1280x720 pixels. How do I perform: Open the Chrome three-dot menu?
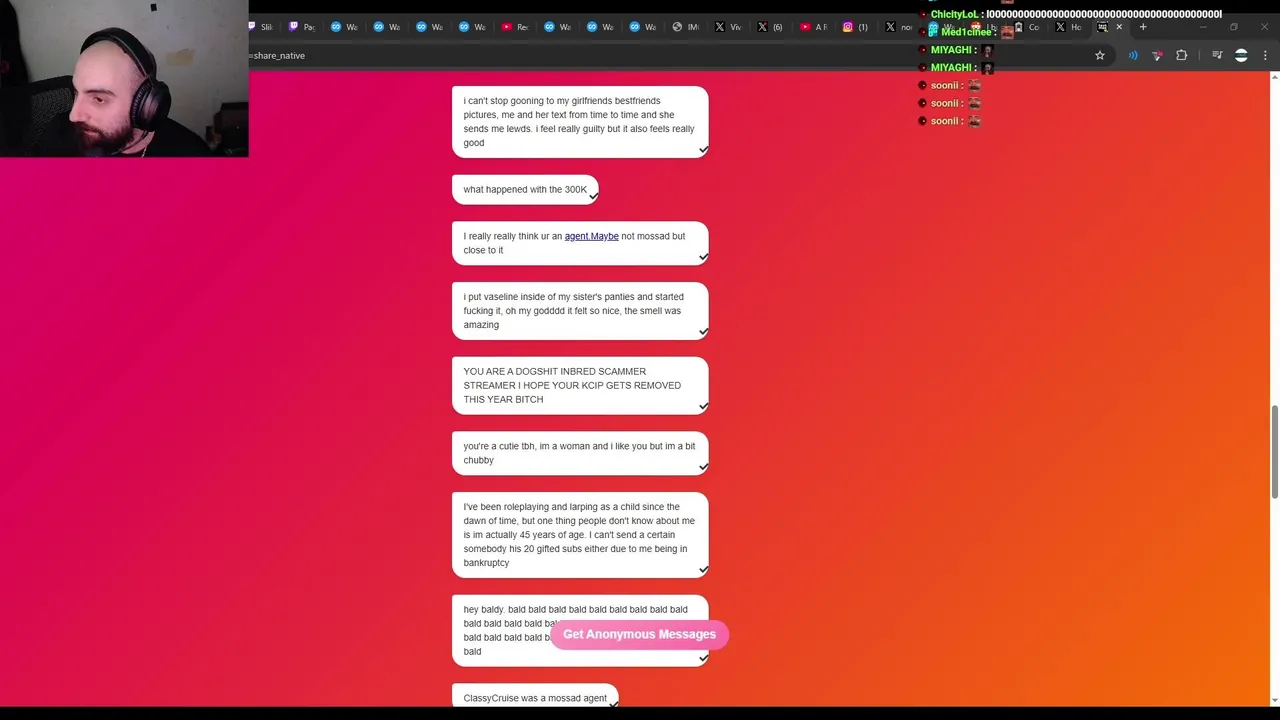click(1265, 55)
